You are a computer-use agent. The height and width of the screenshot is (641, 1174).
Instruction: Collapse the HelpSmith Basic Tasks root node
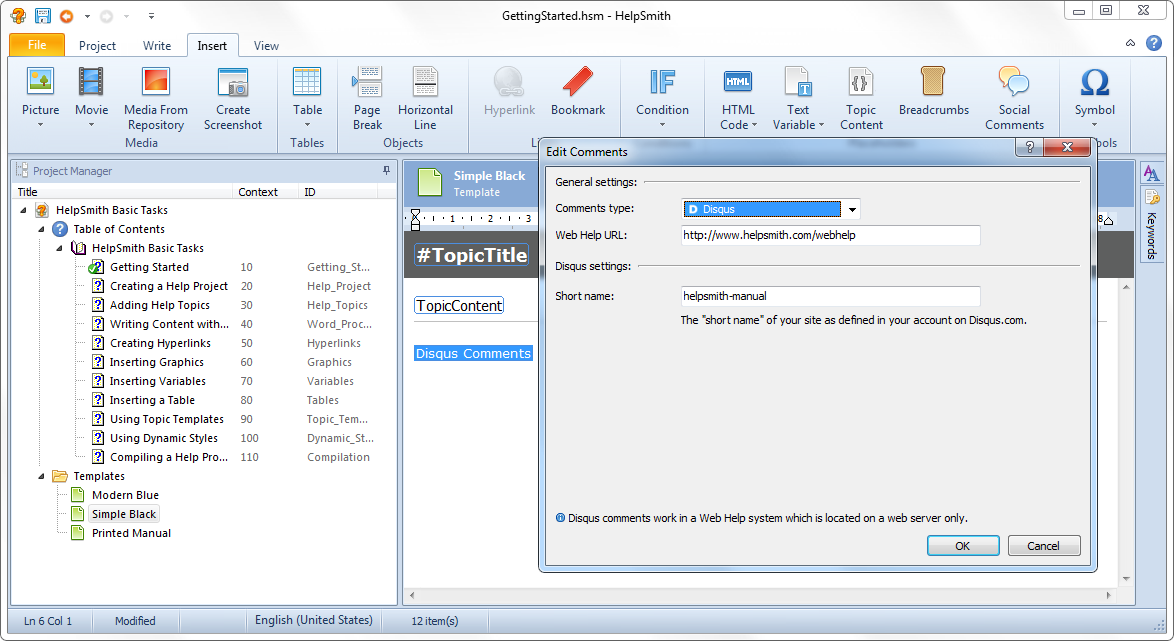click(x=23, y=210)
